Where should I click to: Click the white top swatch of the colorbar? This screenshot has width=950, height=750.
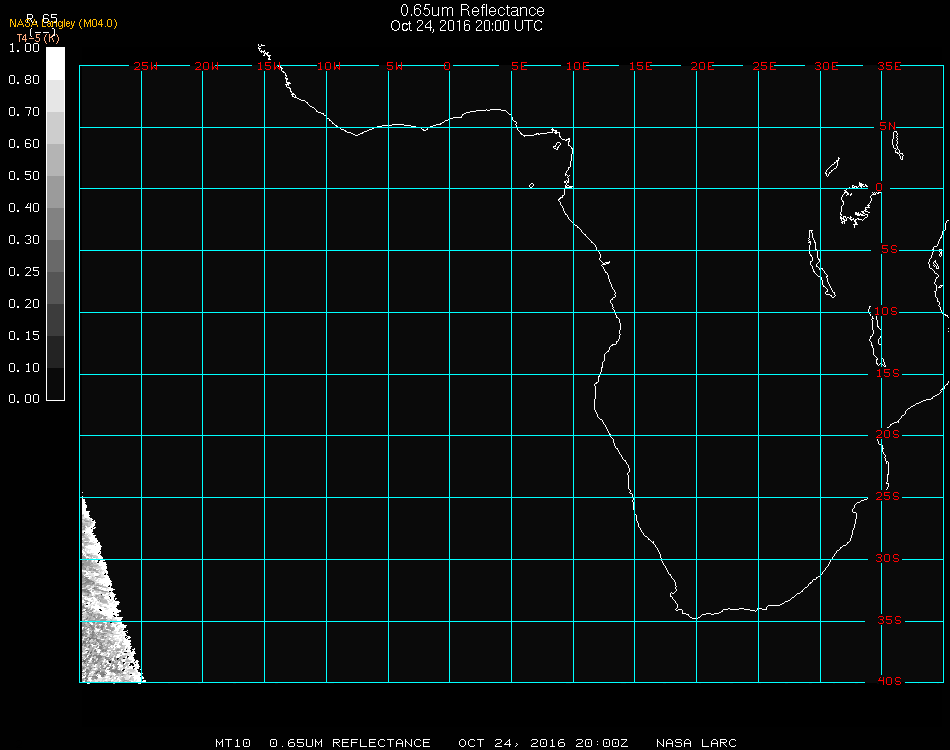(x=55, y=64)
